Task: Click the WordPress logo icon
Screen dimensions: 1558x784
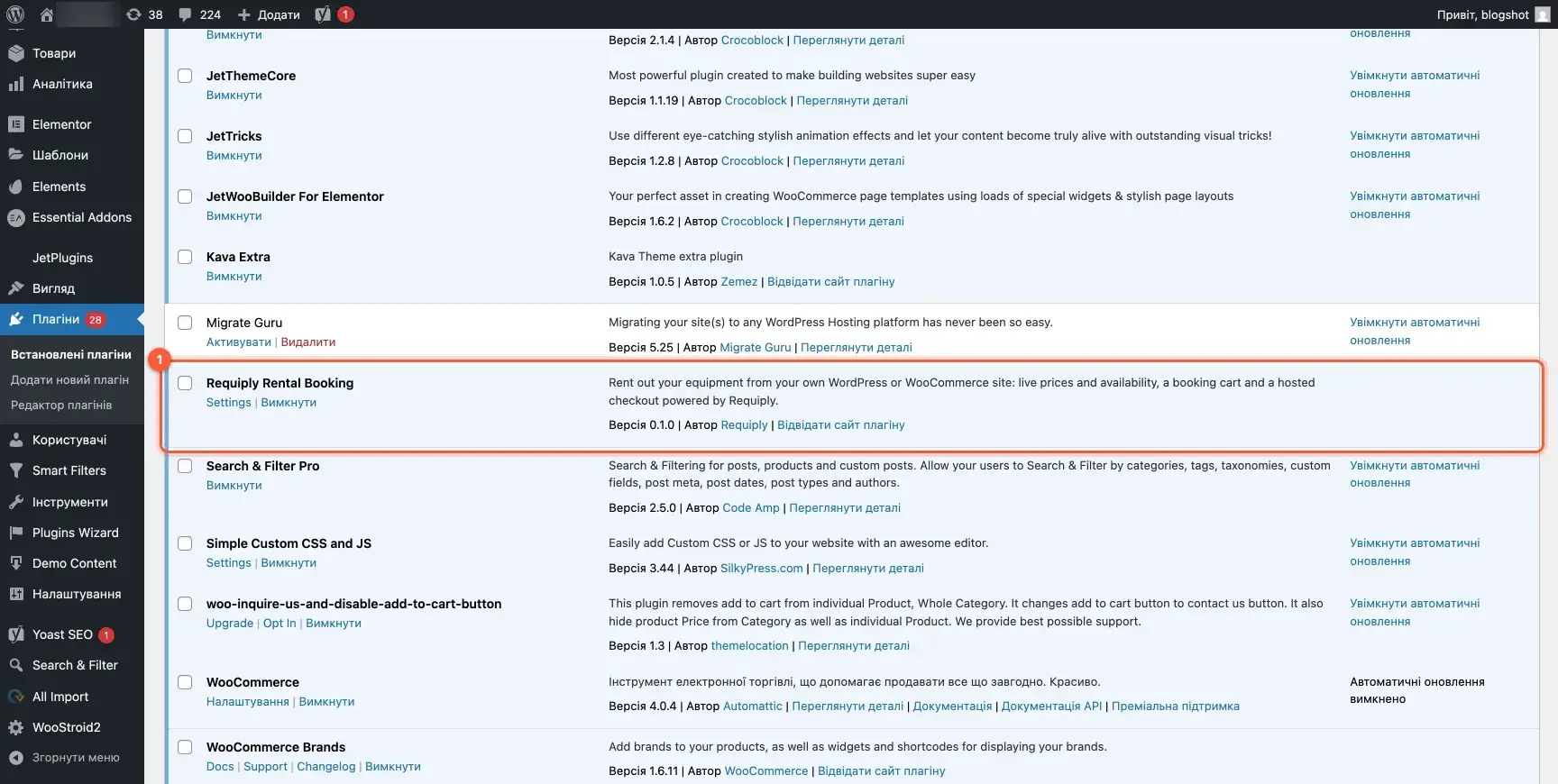Action: coord(15,14)
